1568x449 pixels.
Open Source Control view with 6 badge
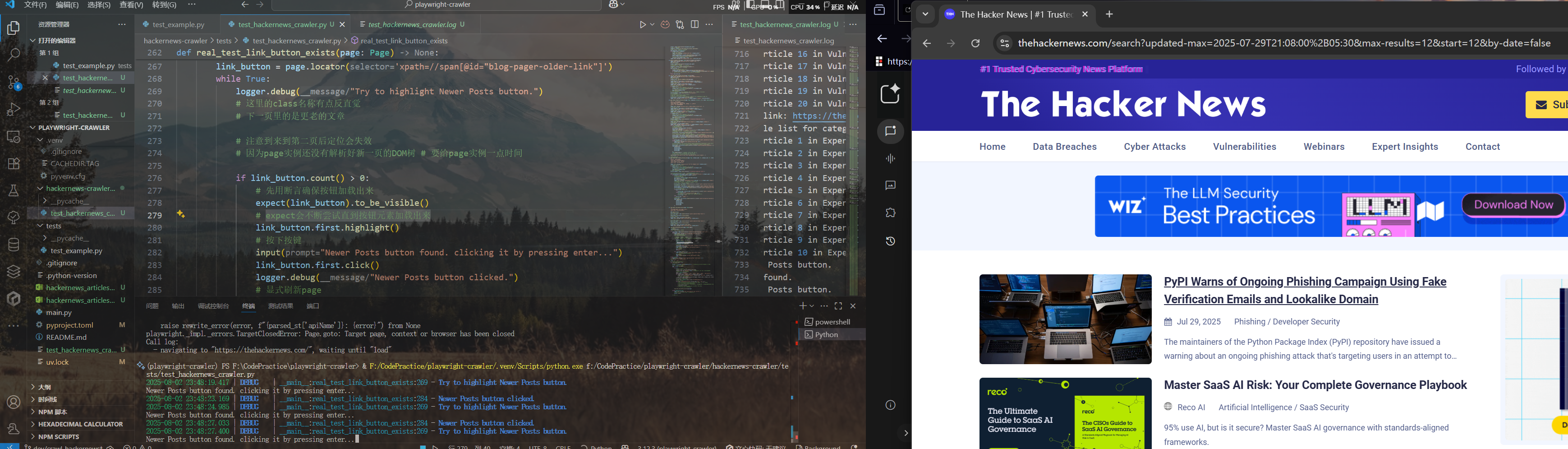[14, 82]
